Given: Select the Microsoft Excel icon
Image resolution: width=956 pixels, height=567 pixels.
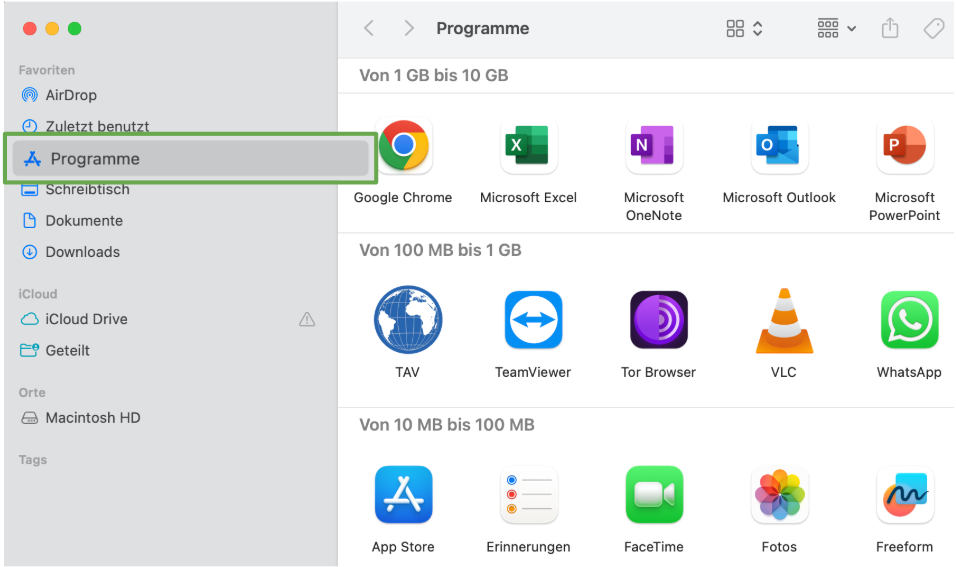Looking at the screenshot, I should (x=528, y=146).
